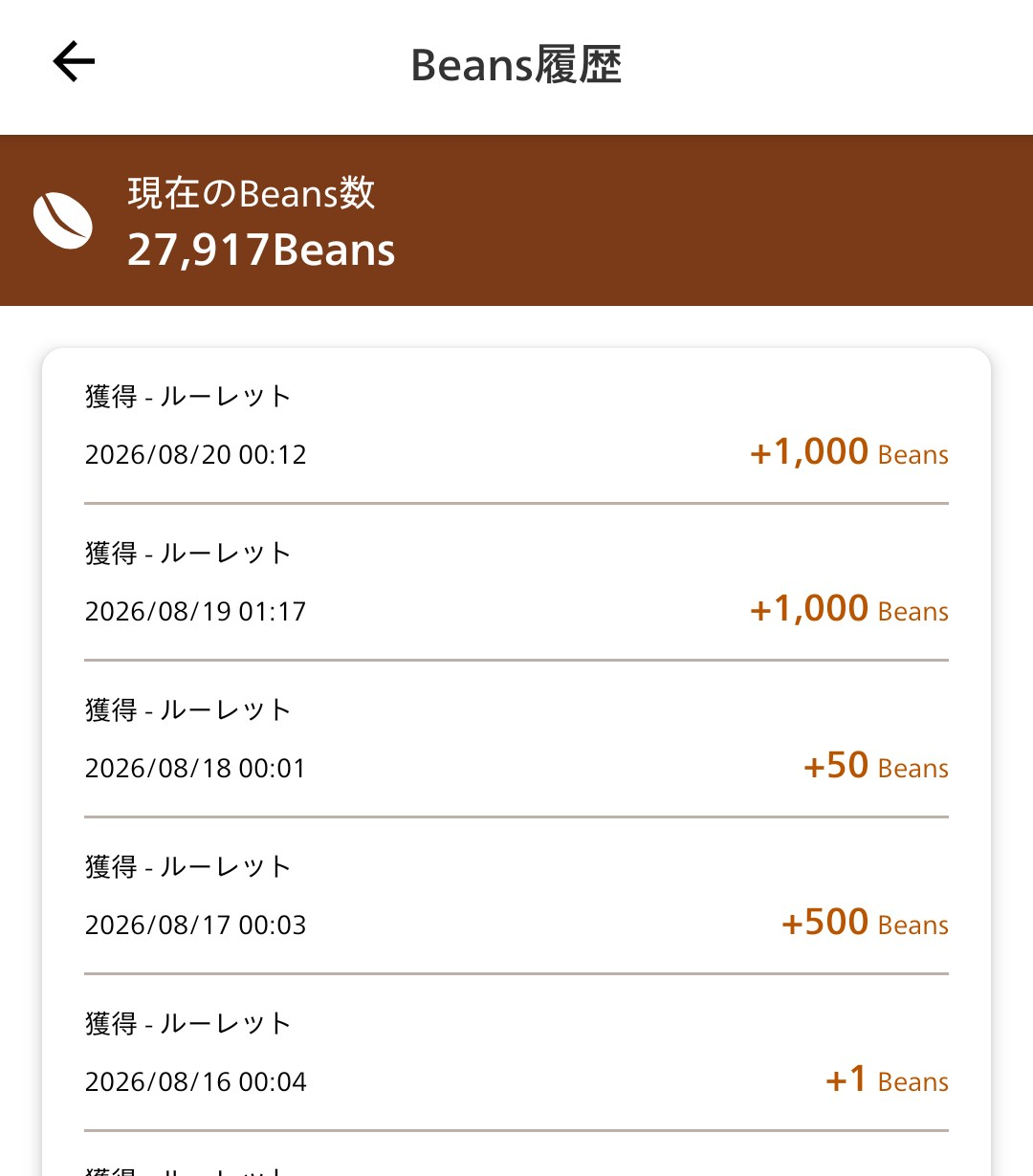Screen dimensions: 1033x1176
Task: Tap the +500 Beans amount
Action: point(865,923)
